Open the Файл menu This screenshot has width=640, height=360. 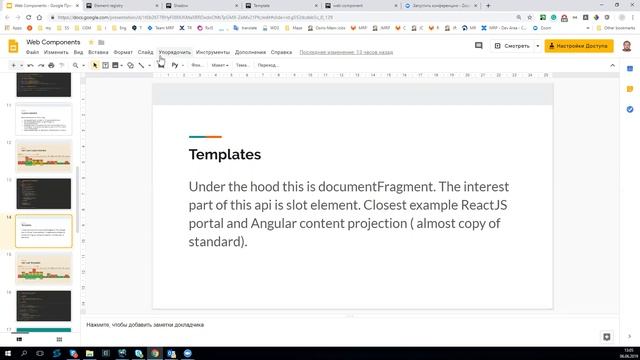[x=32, y=52]
